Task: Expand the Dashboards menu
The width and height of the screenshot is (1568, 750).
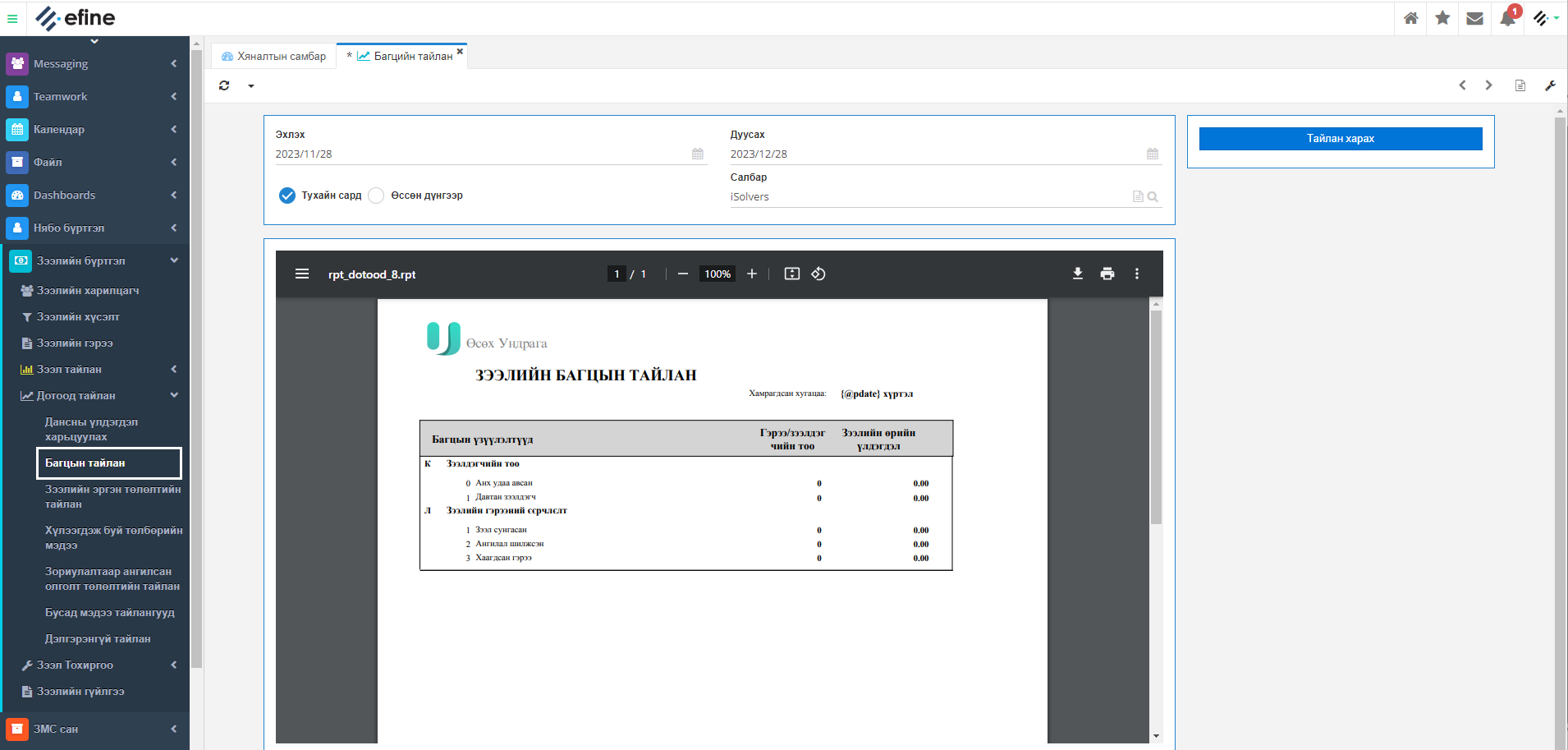Action: tap(174, 195)
